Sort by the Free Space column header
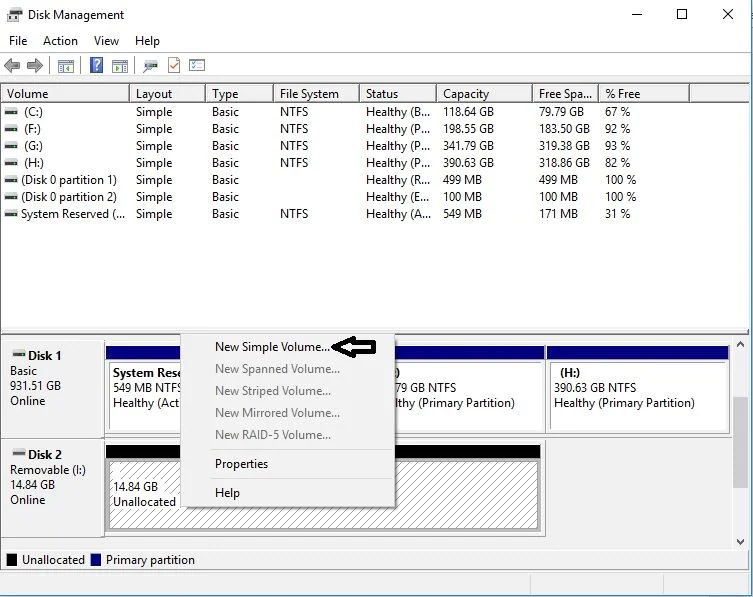Image resolution: width=753 pixels, height=597 pixels. coord(565,94)
